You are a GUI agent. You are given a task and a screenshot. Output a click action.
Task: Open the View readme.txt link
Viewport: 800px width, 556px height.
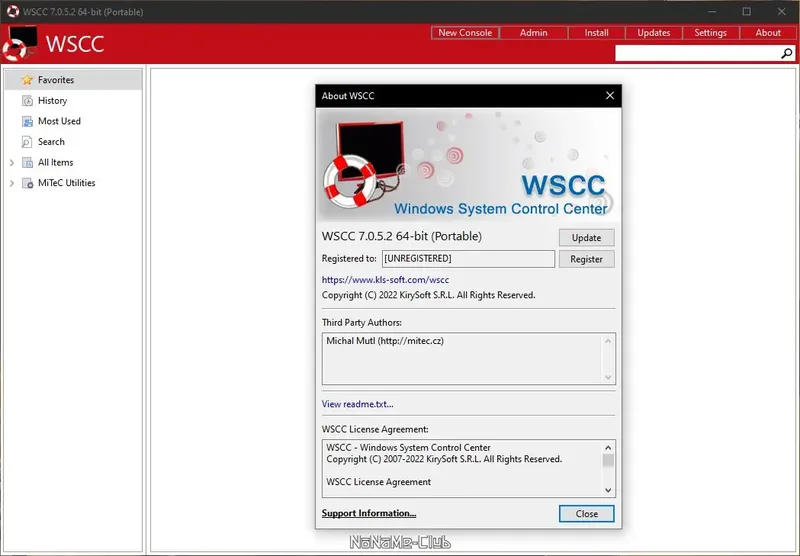coord(357,404)
